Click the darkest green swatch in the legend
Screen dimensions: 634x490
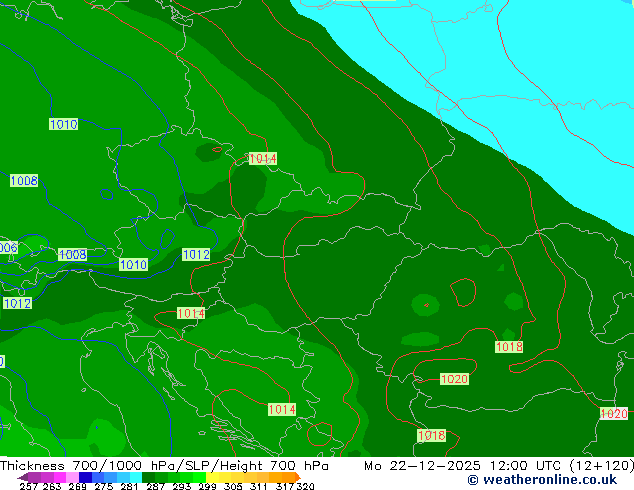coord(148,477)
